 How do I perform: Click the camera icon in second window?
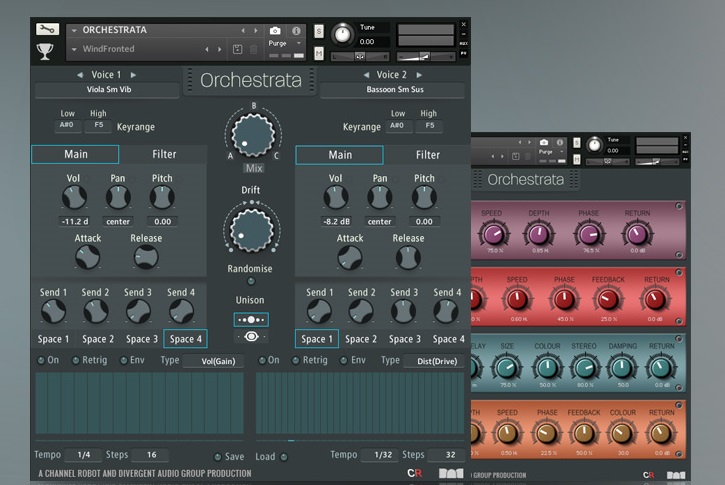[544, 142]
